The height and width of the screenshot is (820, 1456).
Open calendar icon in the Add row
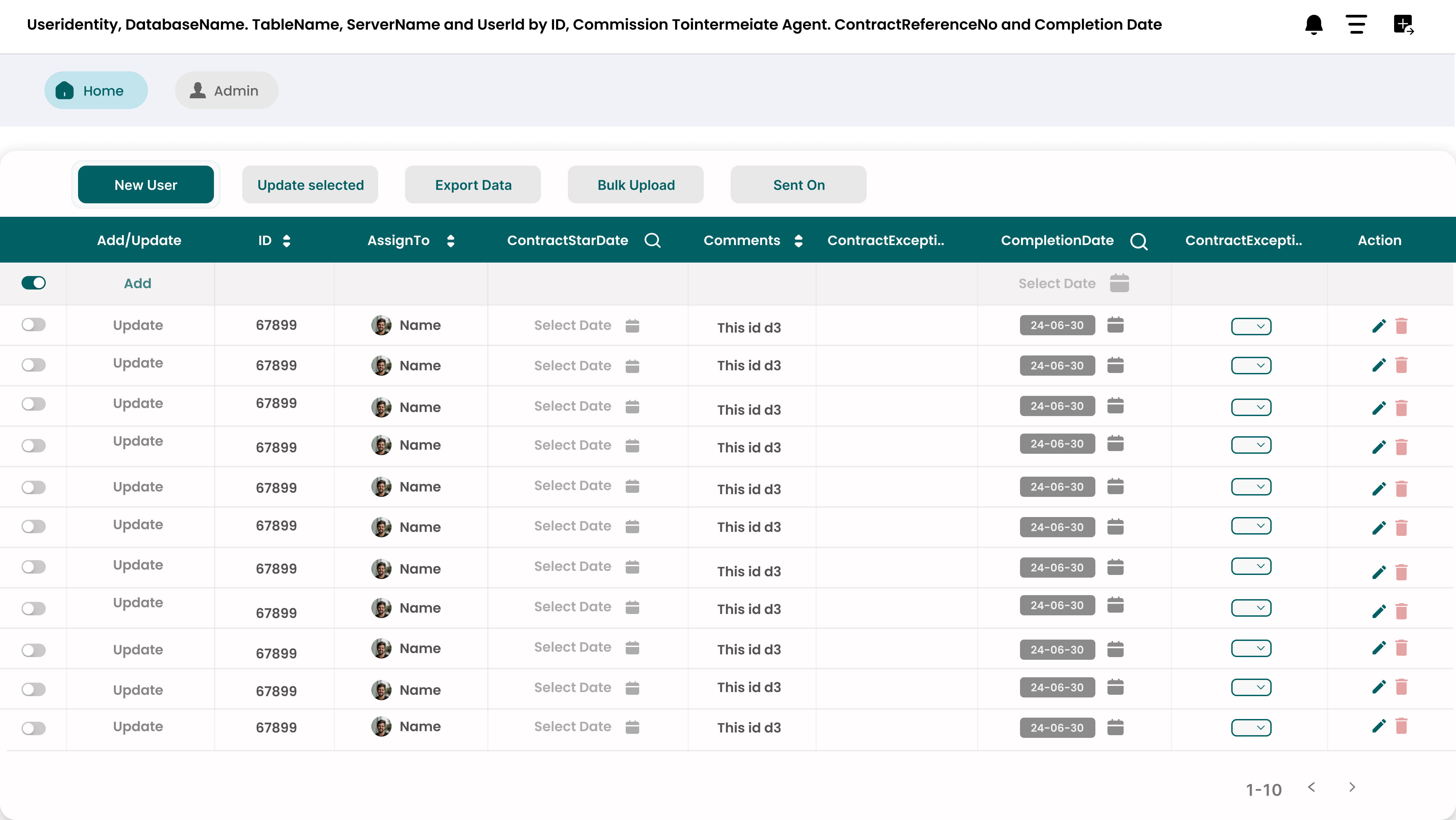1119,283
